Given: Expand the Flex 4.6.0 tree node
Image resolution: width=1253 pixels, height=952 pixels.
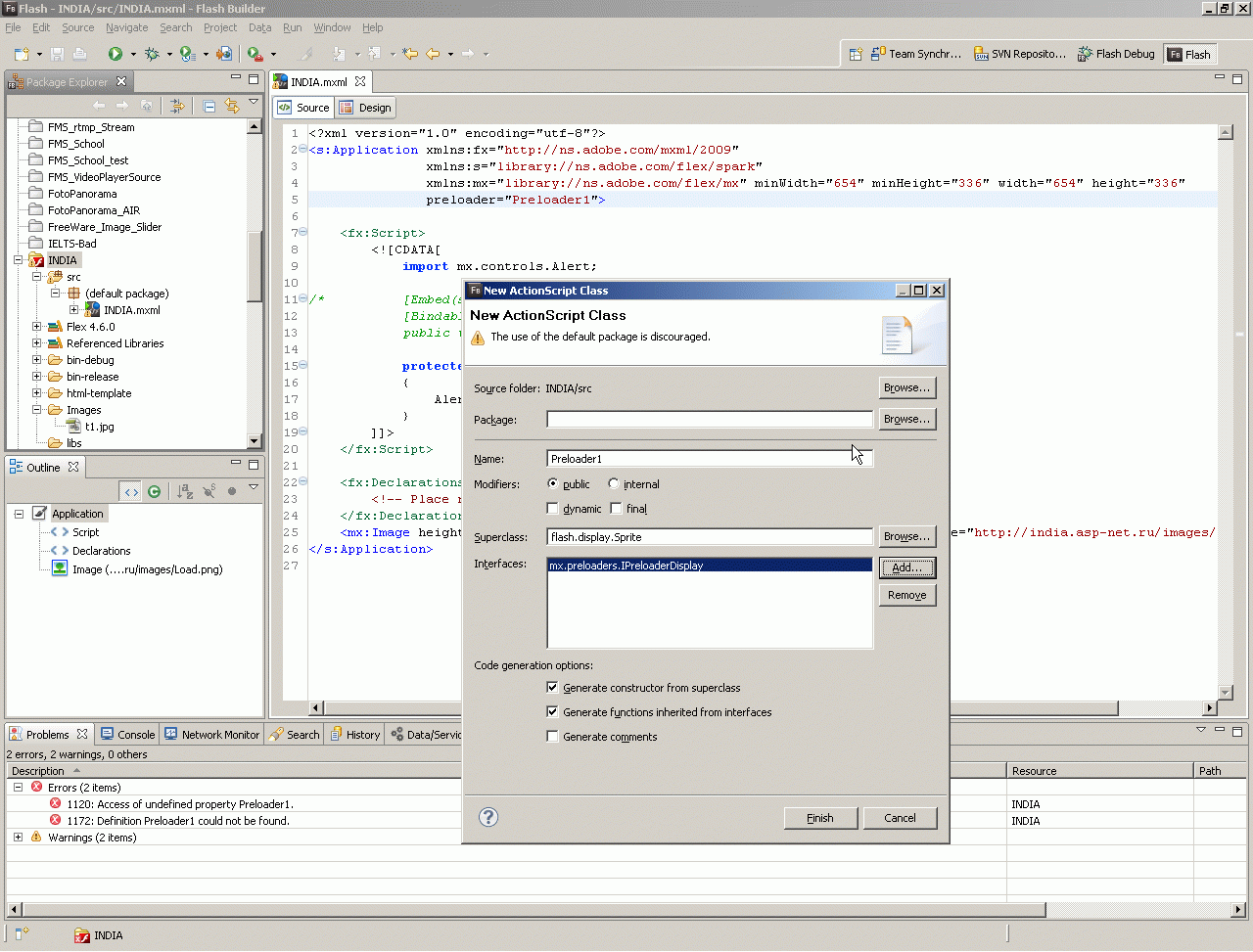Looking at the screenshot, I should click(x=37, y=327).
